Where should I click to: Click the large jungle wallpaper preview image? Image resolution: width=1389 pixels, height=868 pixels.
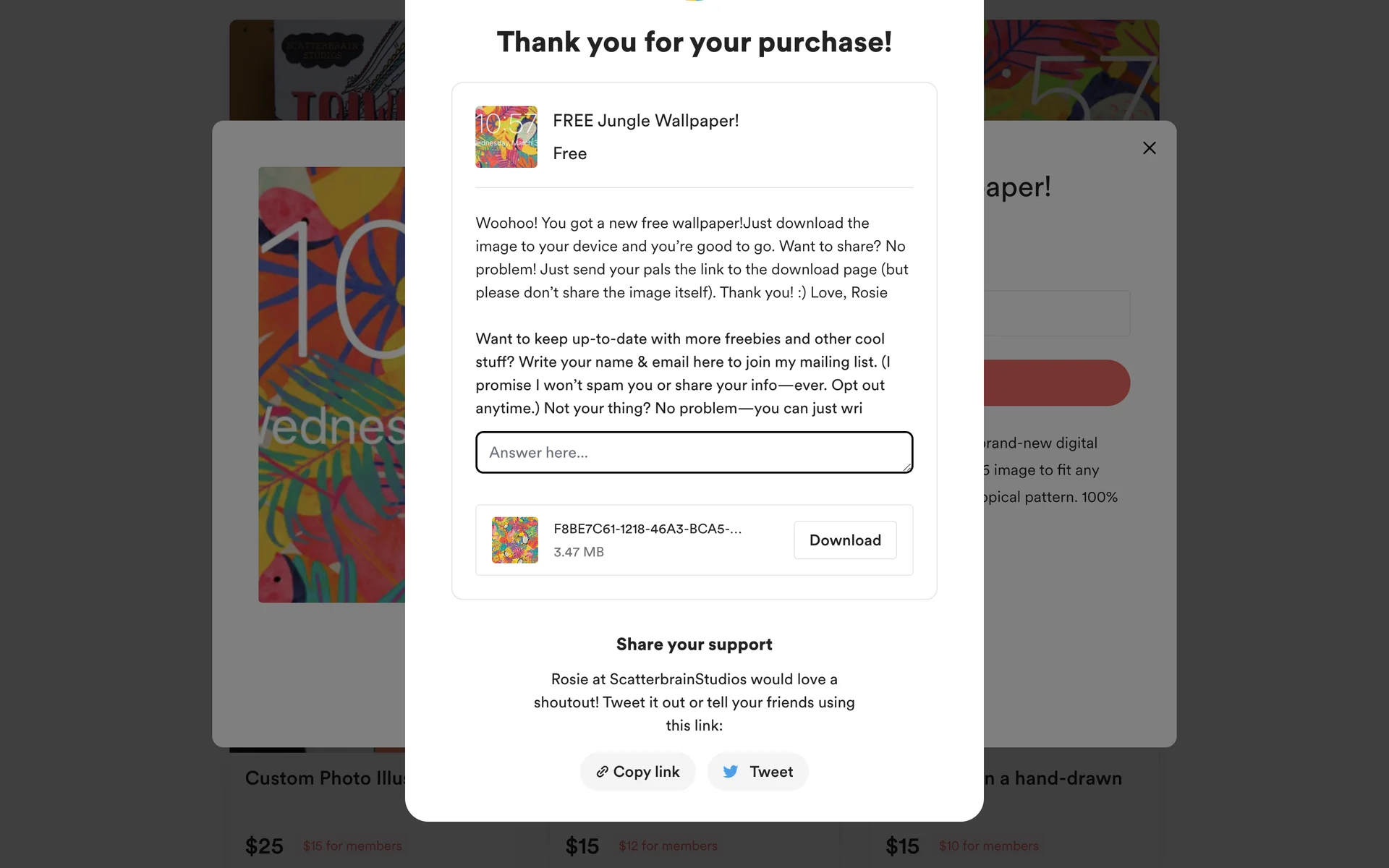point(331,384)
